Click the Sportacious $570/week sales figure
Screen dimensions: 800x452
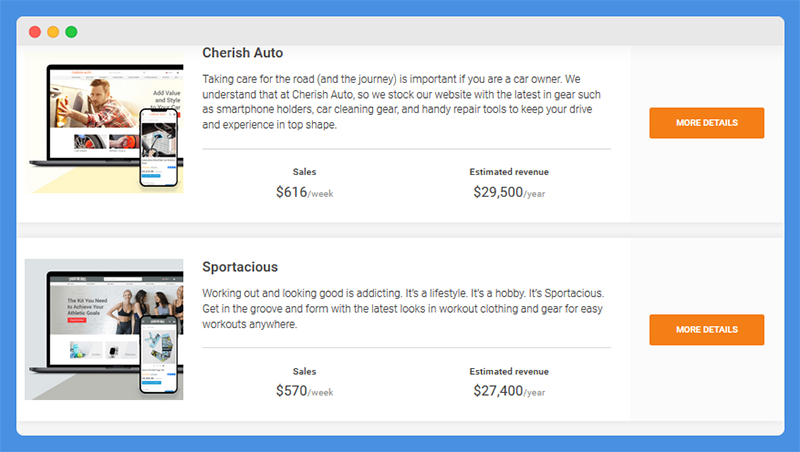point(305,391)
